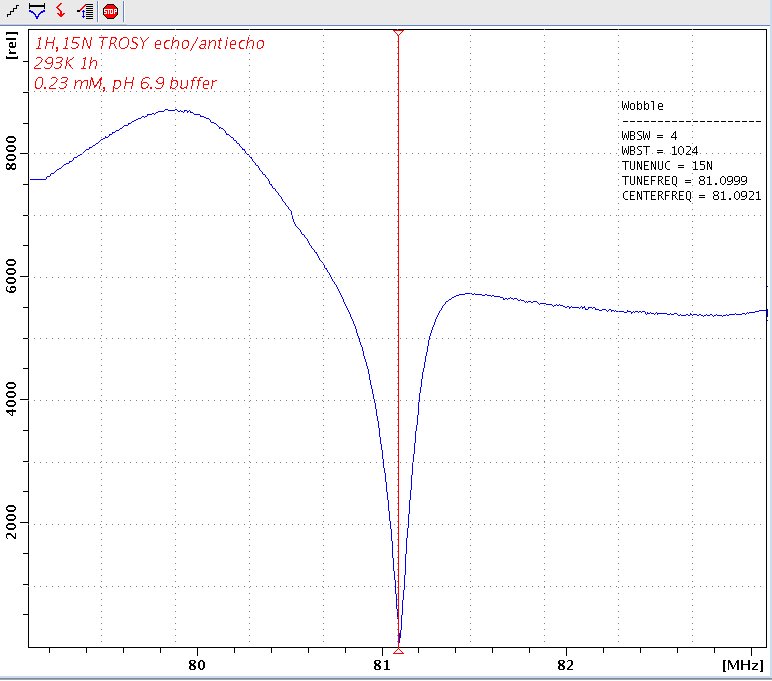Stop the wobble procedure
Viewport: 772px width, 681px height.
pos(110,11)
